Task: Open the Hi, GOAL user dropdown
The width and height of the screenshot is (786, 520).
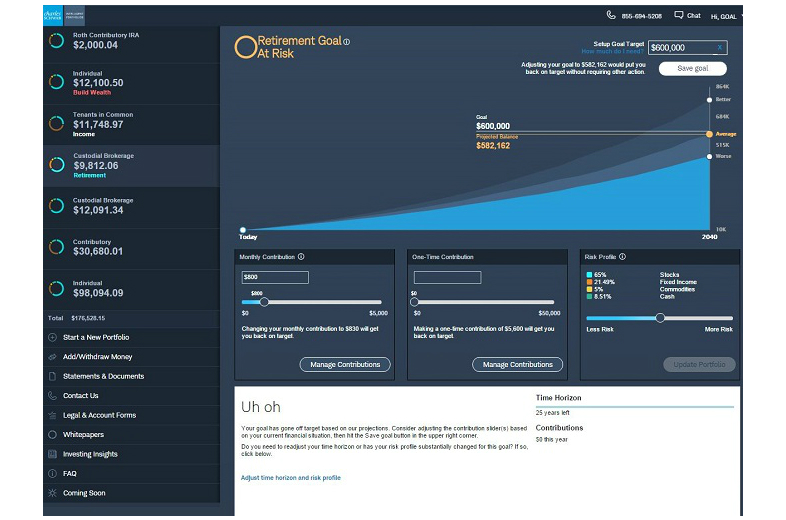Action: pyautogui.click(x=725, y=16)
